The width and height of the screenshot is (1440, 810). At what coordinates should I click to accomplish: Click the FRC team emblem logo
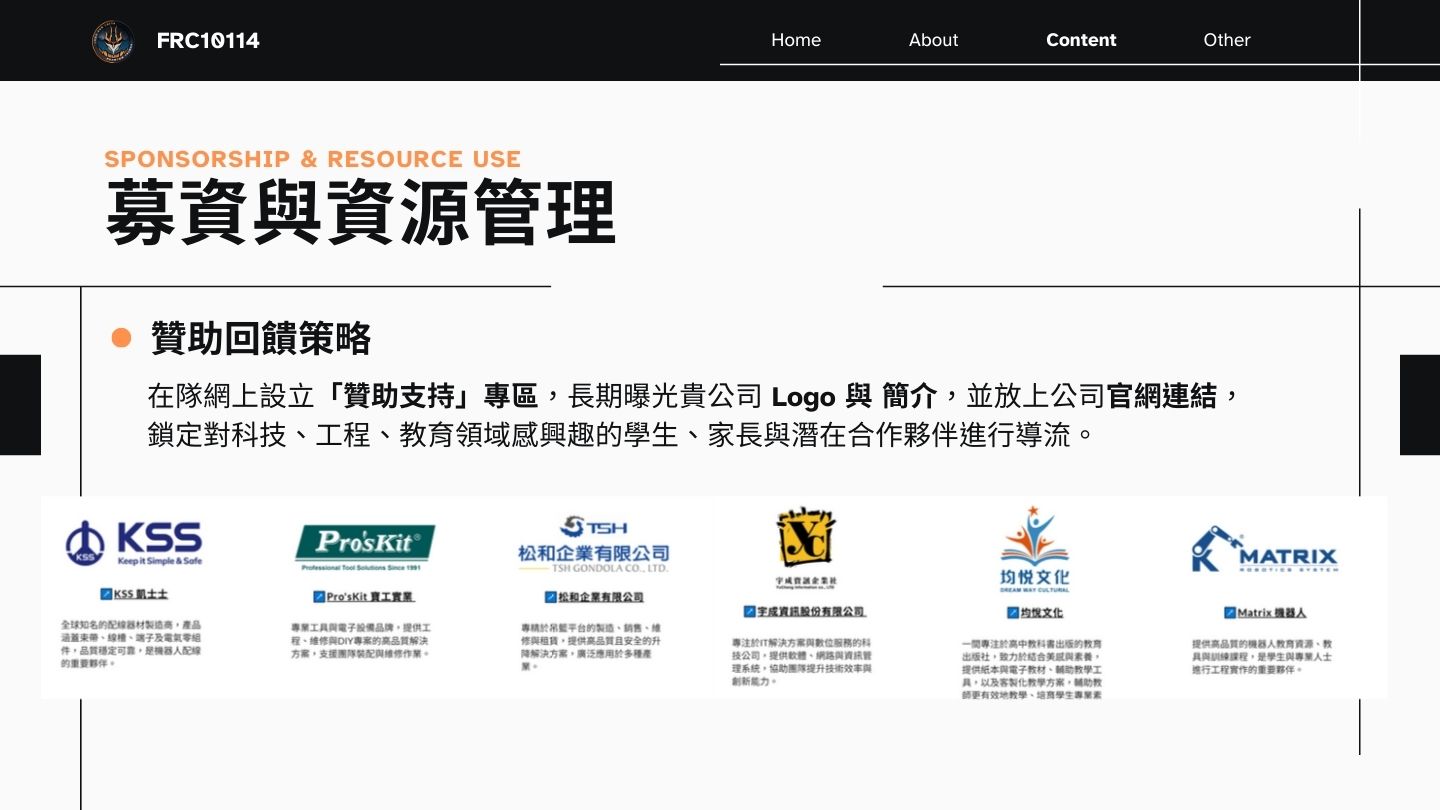click(113, 41)
